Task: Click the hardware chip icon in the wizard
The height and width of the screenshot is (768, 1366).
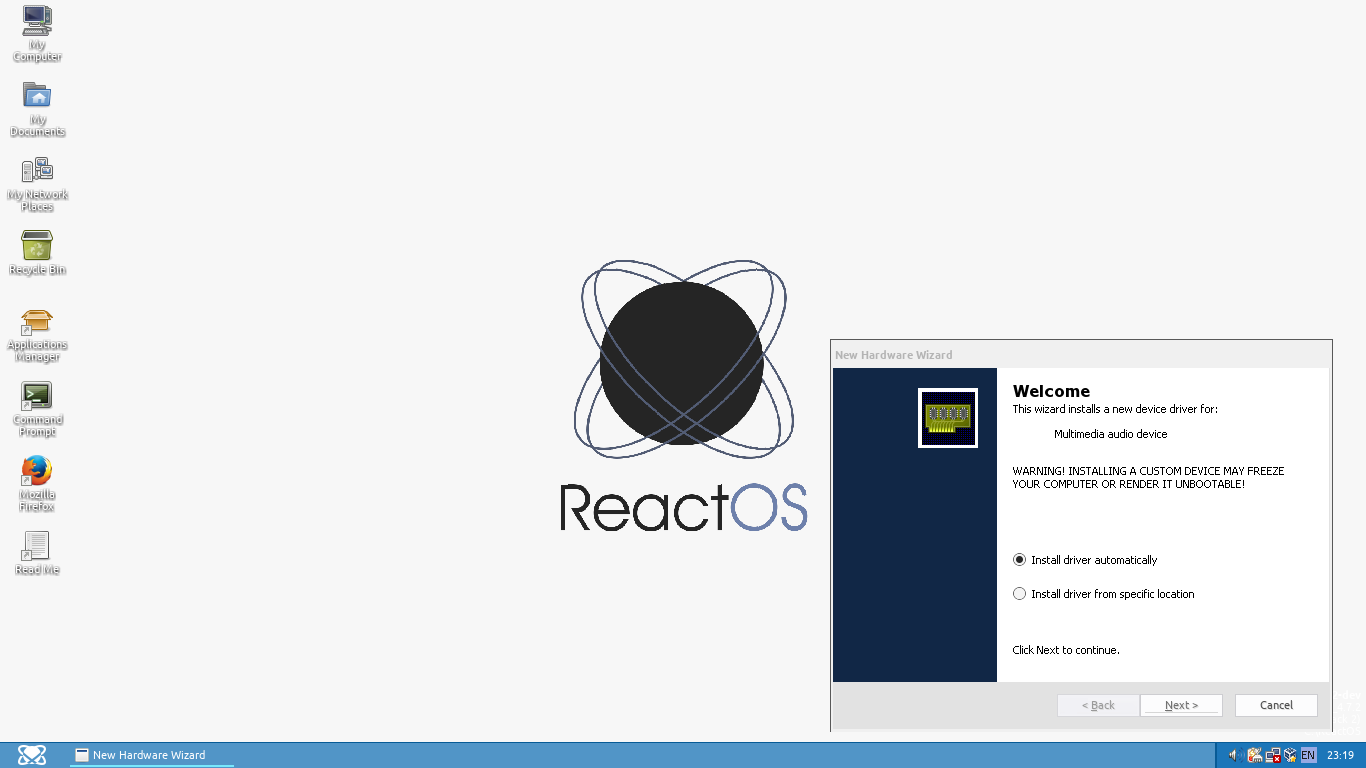Action: 948,418
